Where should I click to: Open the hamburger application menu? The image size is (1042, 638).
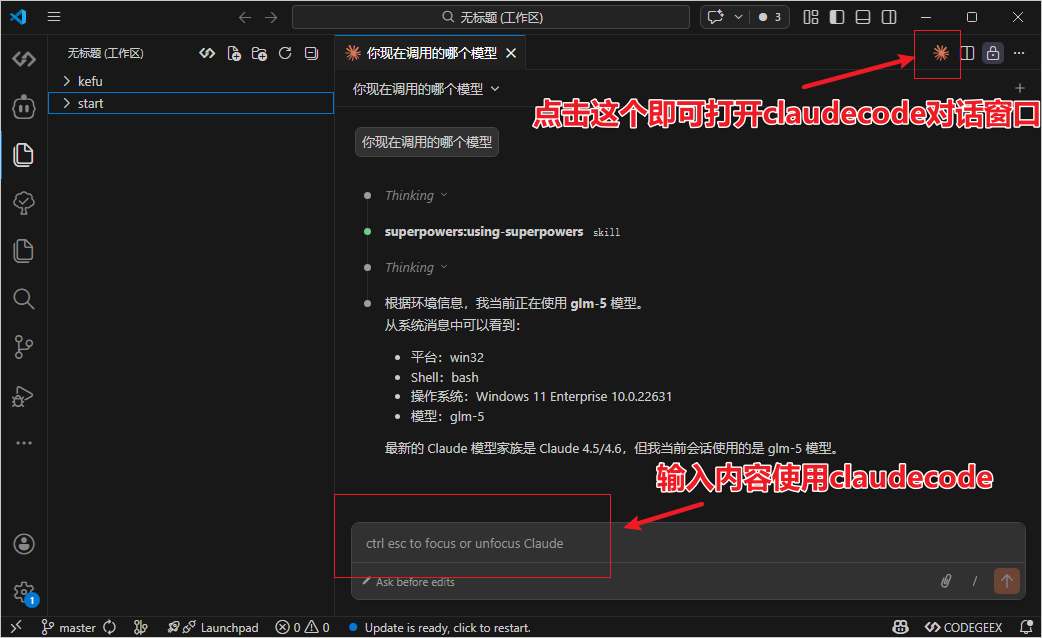pos(54,17)
